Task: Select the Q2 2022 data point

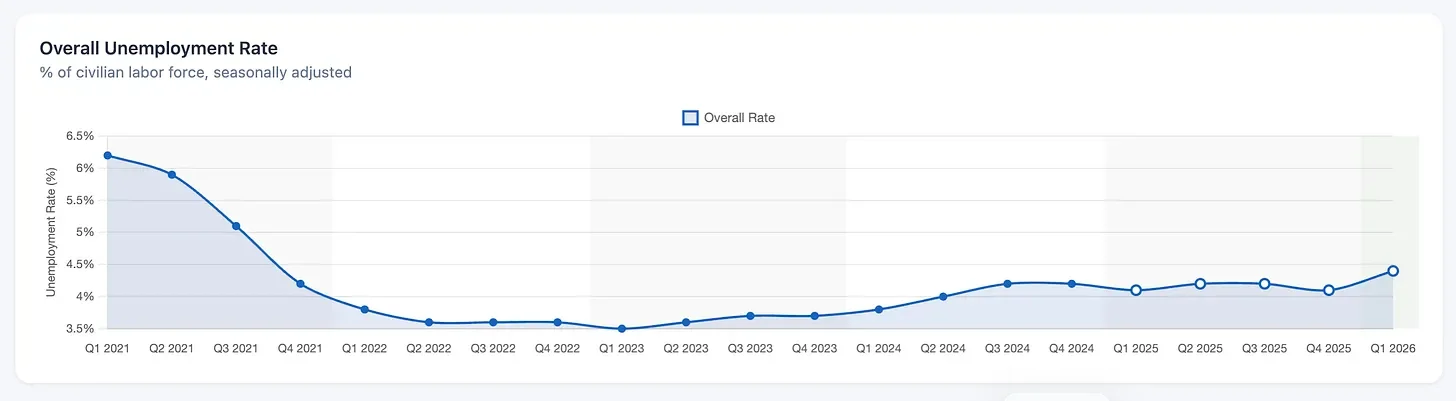Action: [429, 322]
